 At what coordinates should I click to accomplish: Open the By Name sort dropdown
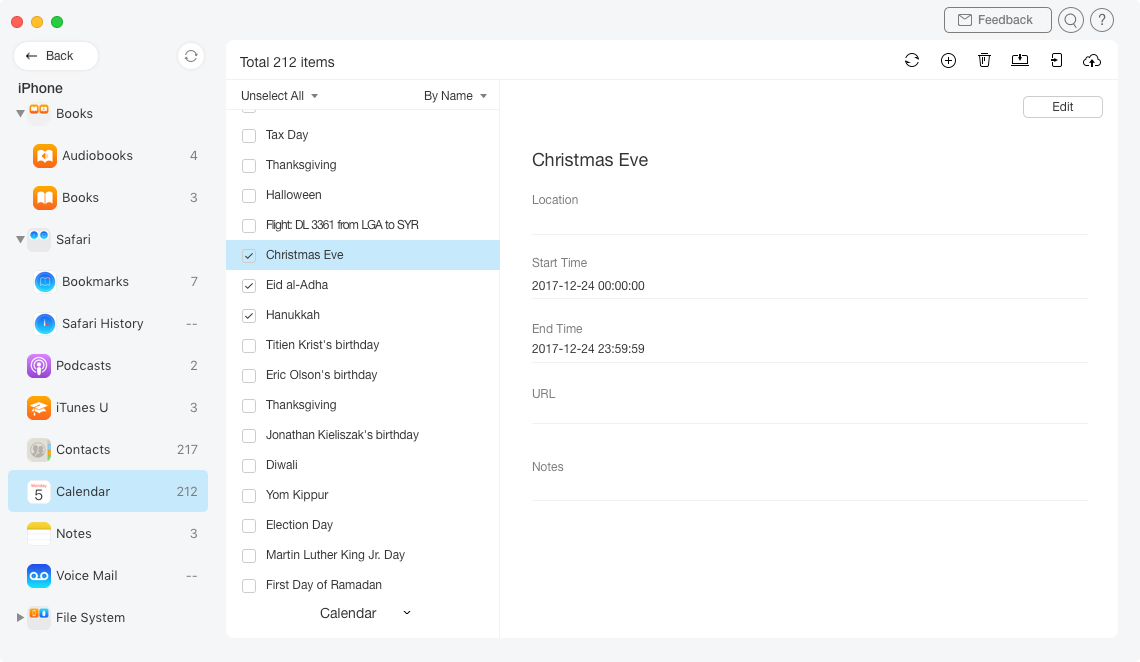pos(455,95)
